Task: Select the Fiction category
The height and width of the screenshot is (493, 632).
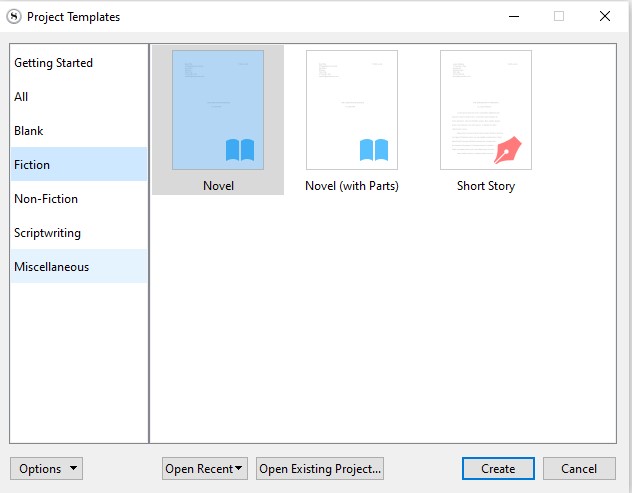Action: 32,165
